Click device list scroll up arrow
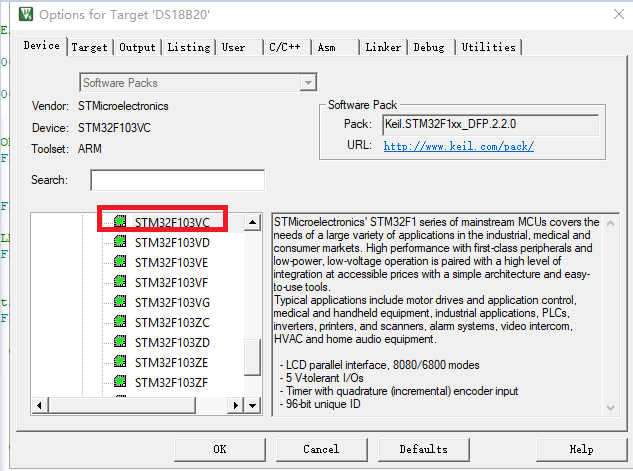Screen dimensions: 633x471 [252, 222]
